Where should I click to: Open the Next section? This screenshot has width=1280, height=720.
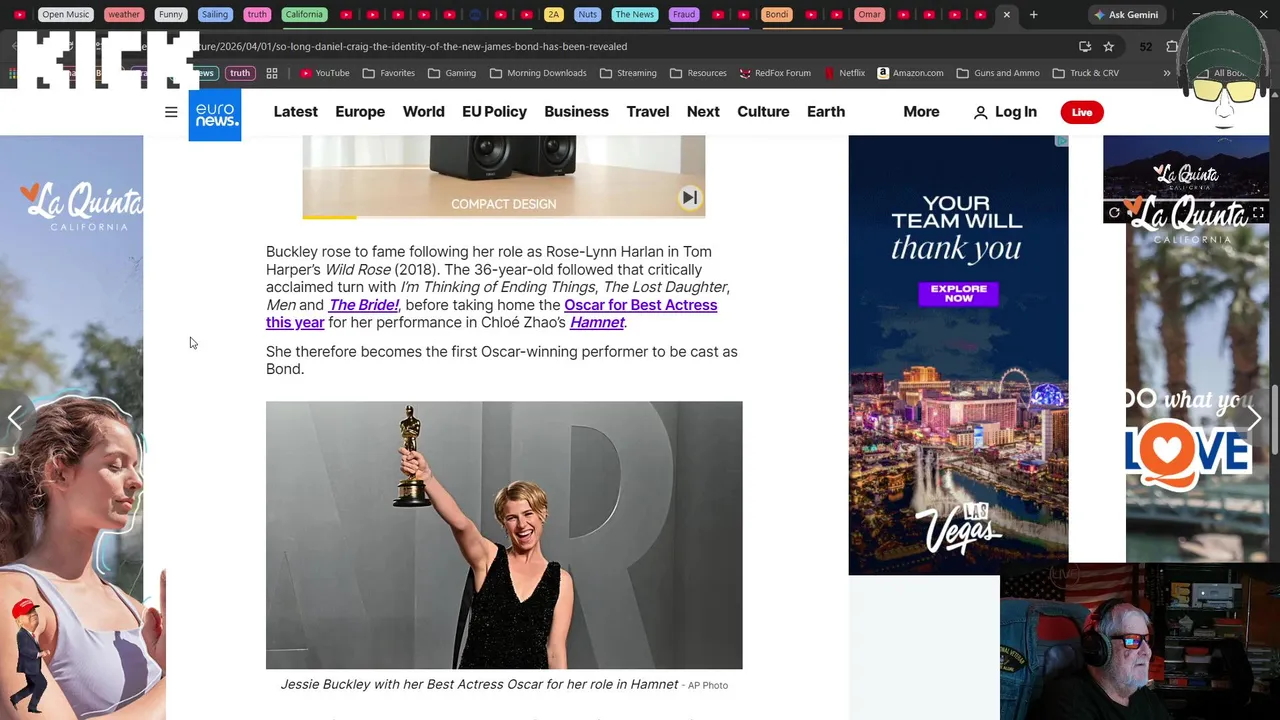(703, 112)
